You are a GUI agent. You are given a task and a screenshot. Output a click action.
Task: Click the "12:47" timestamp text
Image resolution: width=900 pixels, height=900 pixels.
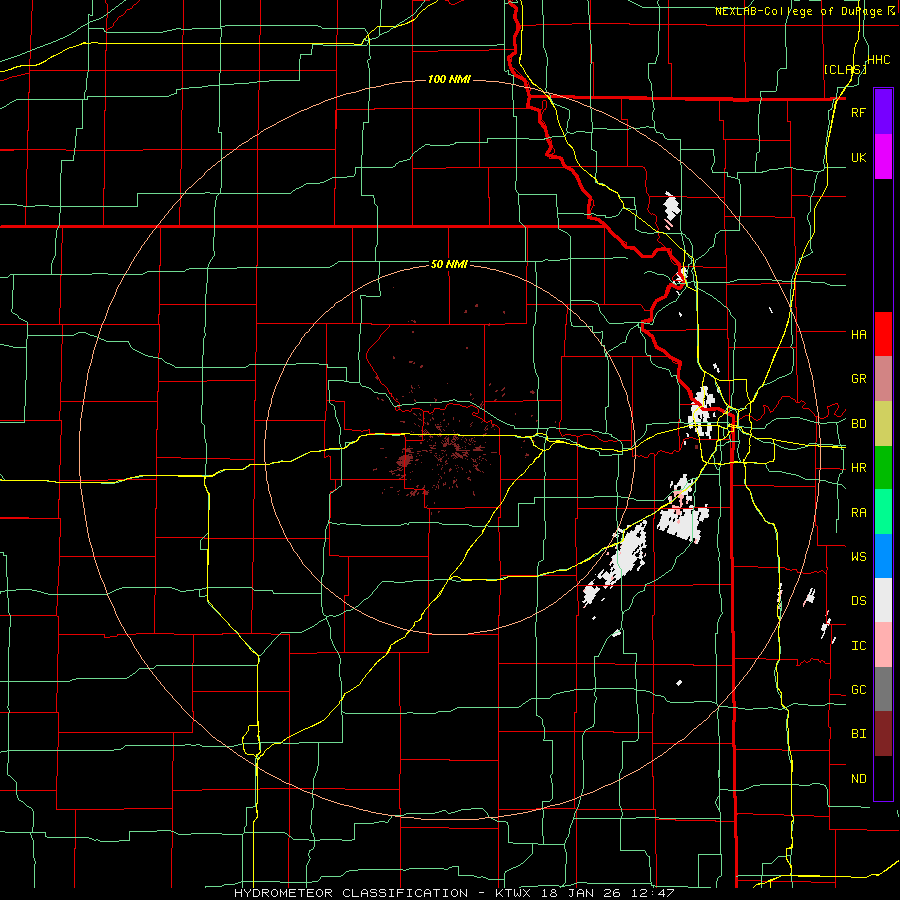652,893
